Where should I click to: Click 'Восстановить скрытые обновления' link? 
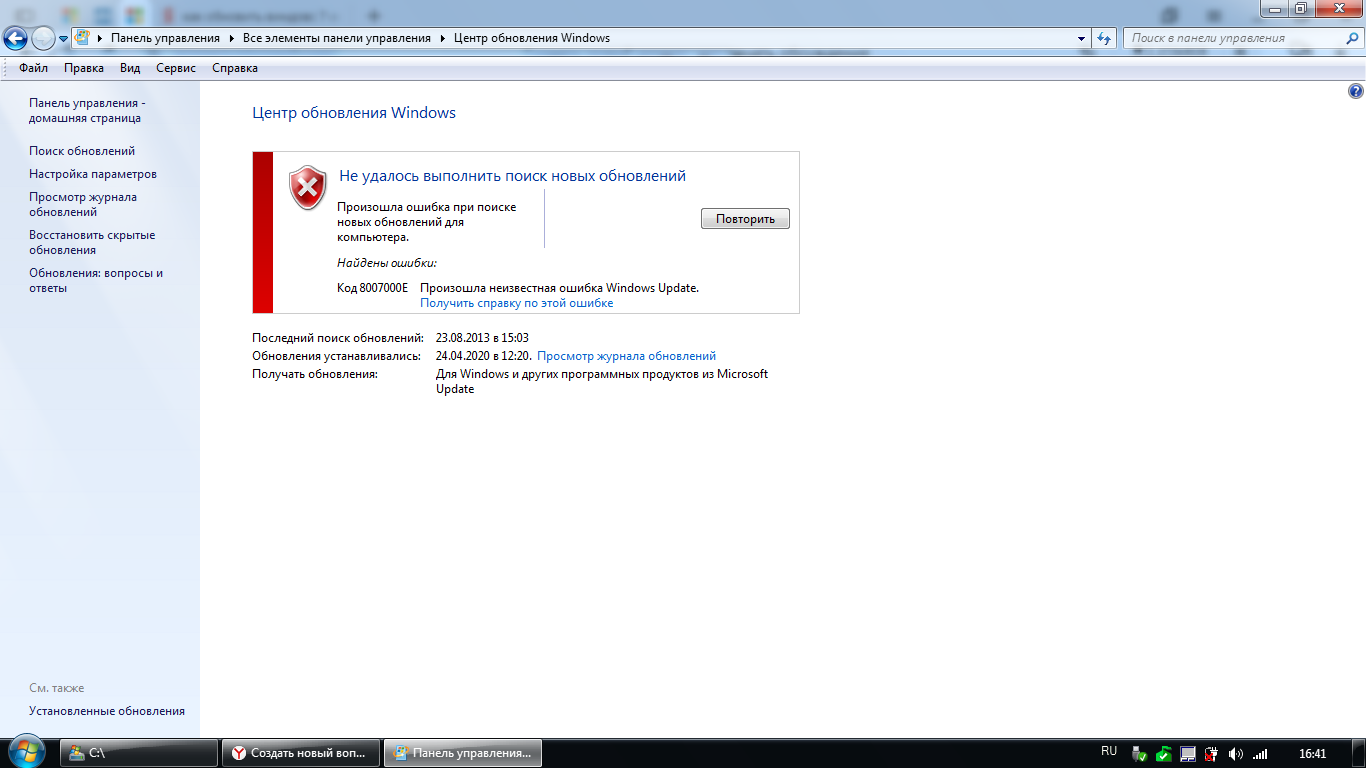tap(92, 242)
